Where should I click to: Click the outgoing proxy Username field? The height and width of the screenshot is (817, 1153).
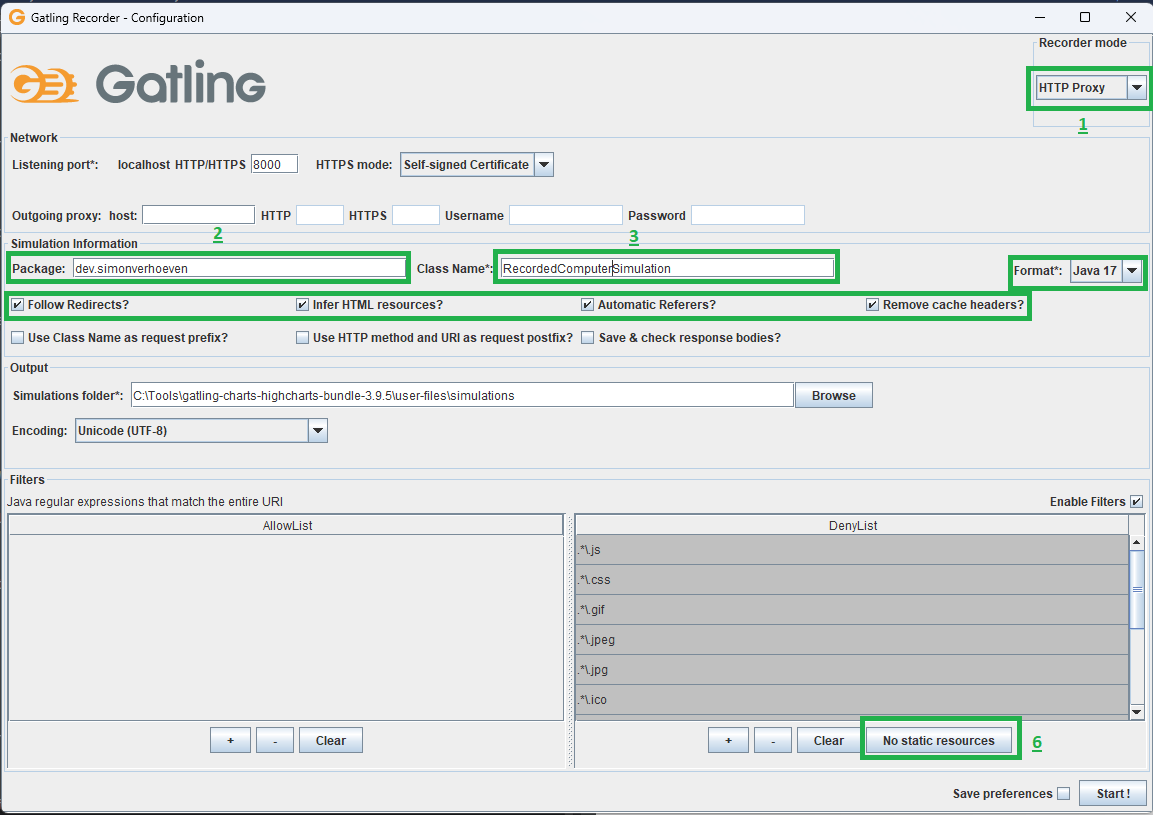565,215
